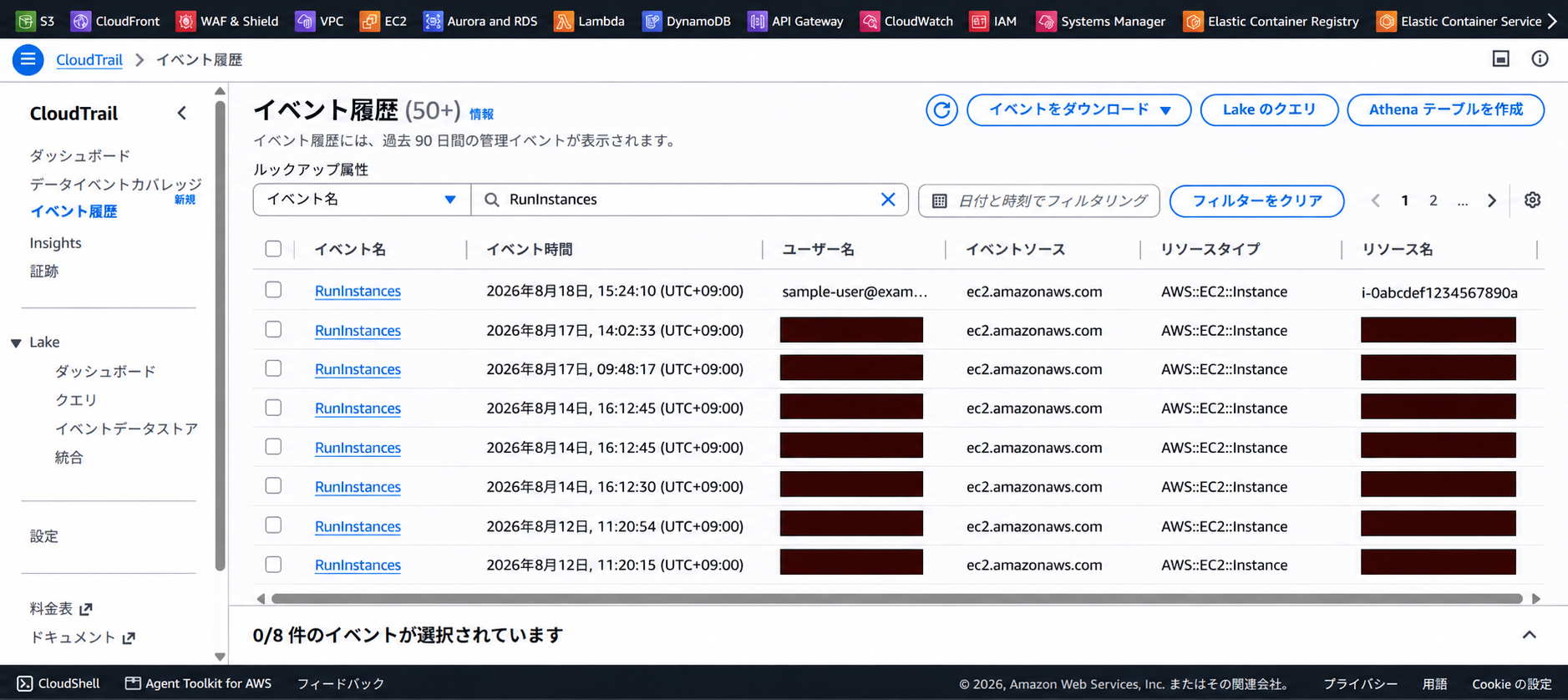Open EC2 service shortcut
The image size is (1568, 700).
[x=383, y=21]
